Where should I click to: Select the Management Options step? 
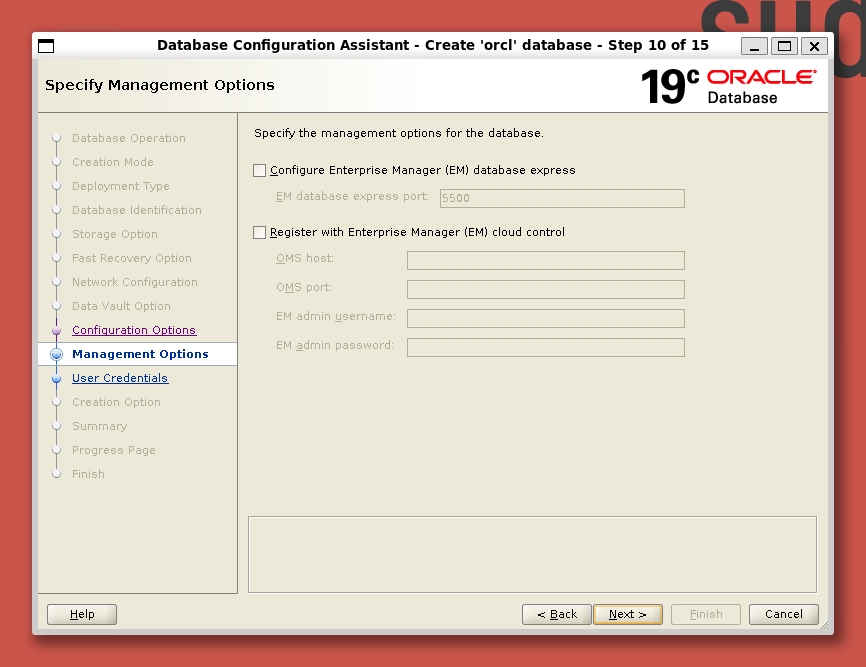[x=140, y=354]
